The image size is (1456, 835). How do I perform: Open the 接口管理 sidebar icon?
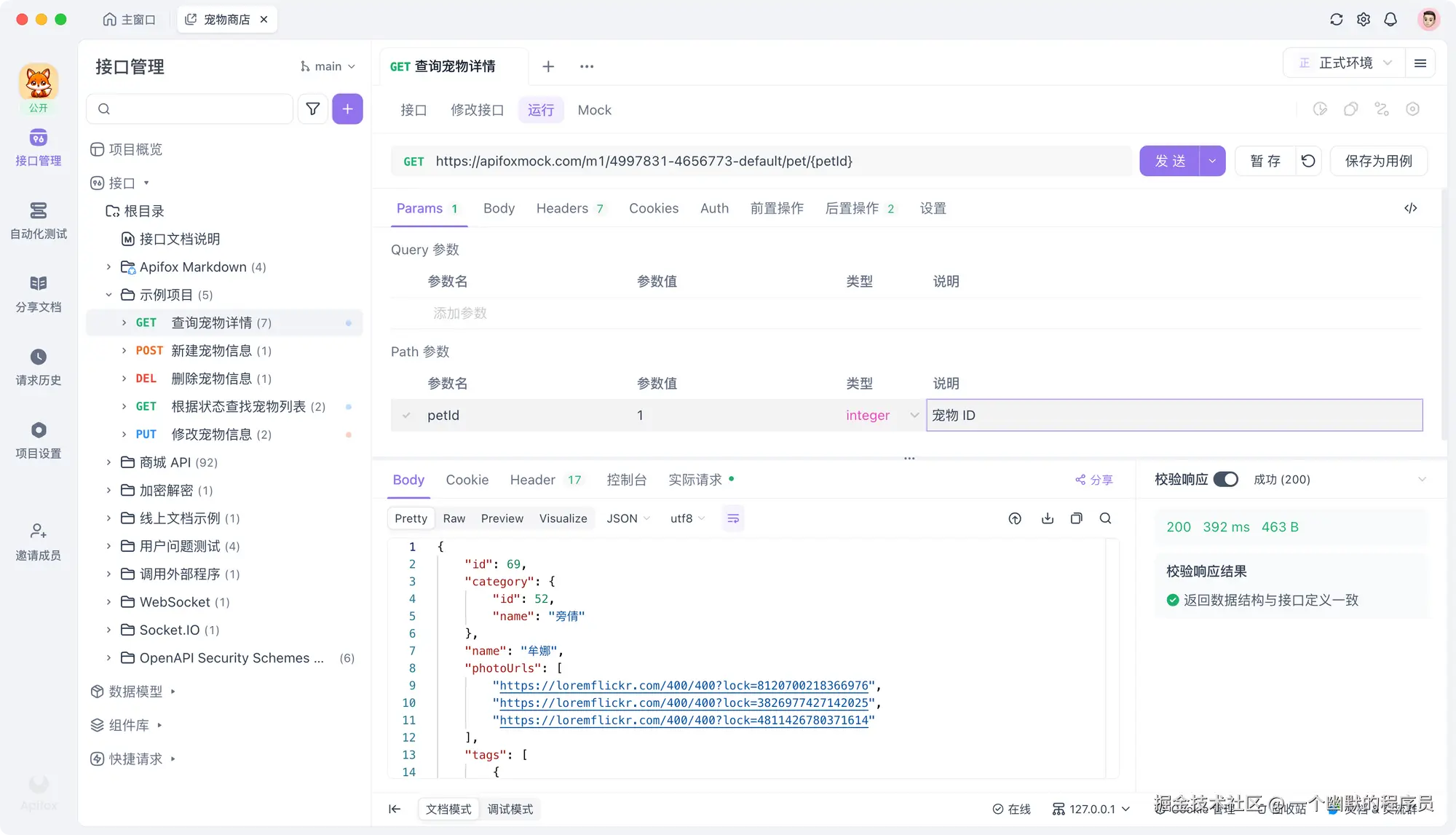tap(38, 146)
